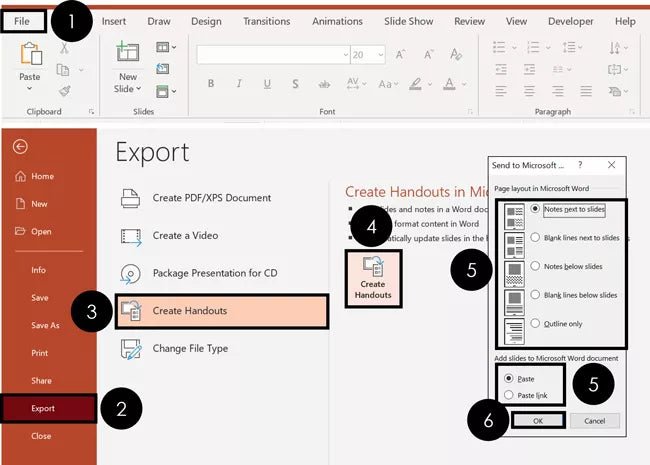Screen dimensions: 650x465
Task: Click Cancel in the Send to Word dialog
Action: [594, 421]
